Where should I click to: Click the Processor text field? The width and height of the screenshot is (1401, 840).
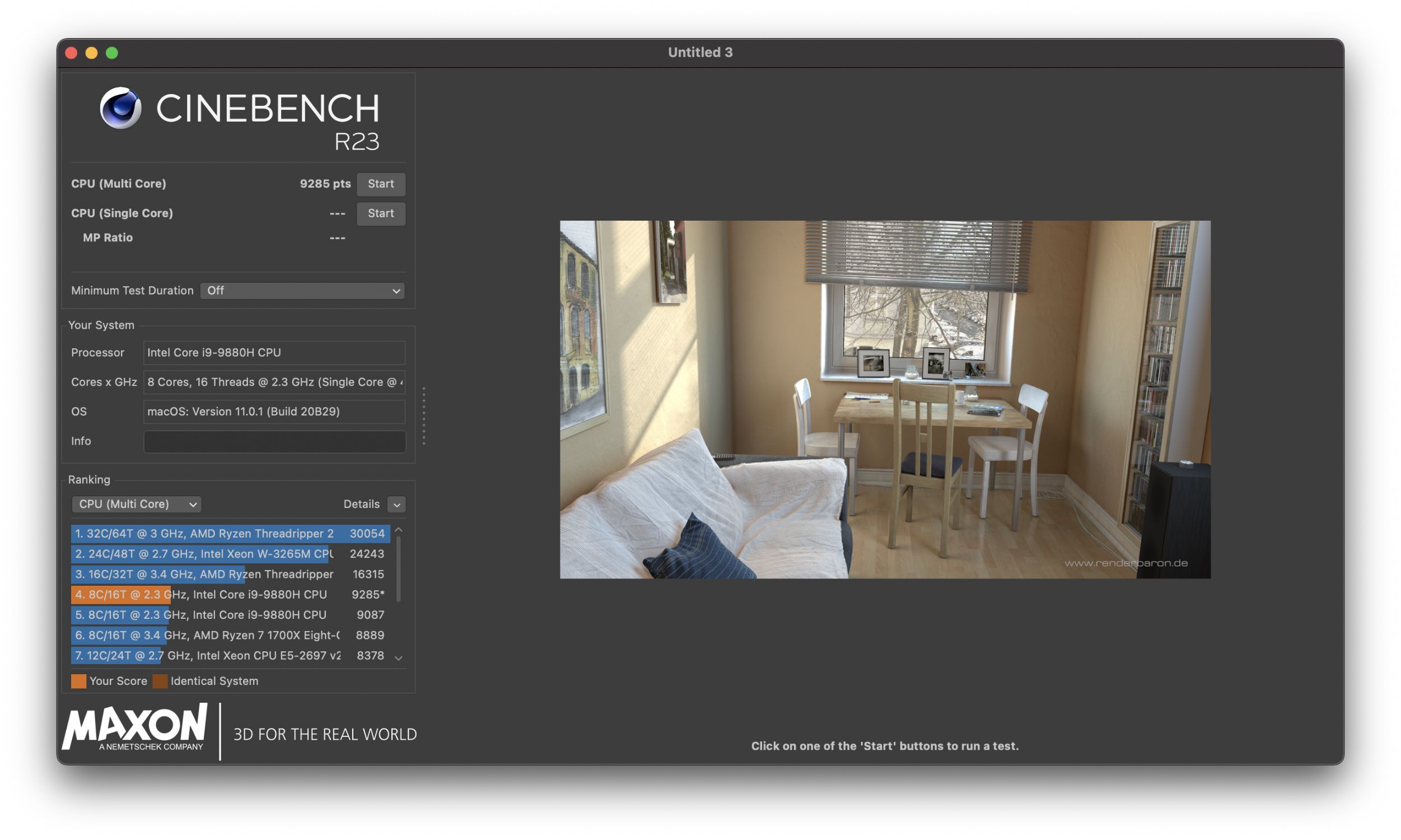pos(274,353)
